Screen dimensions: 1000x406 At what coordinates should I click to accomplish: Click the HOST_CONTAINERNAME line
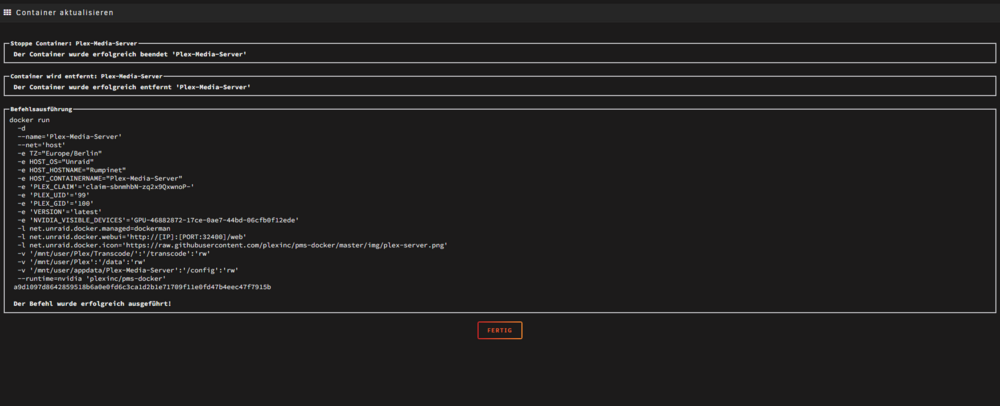(100, 178)
